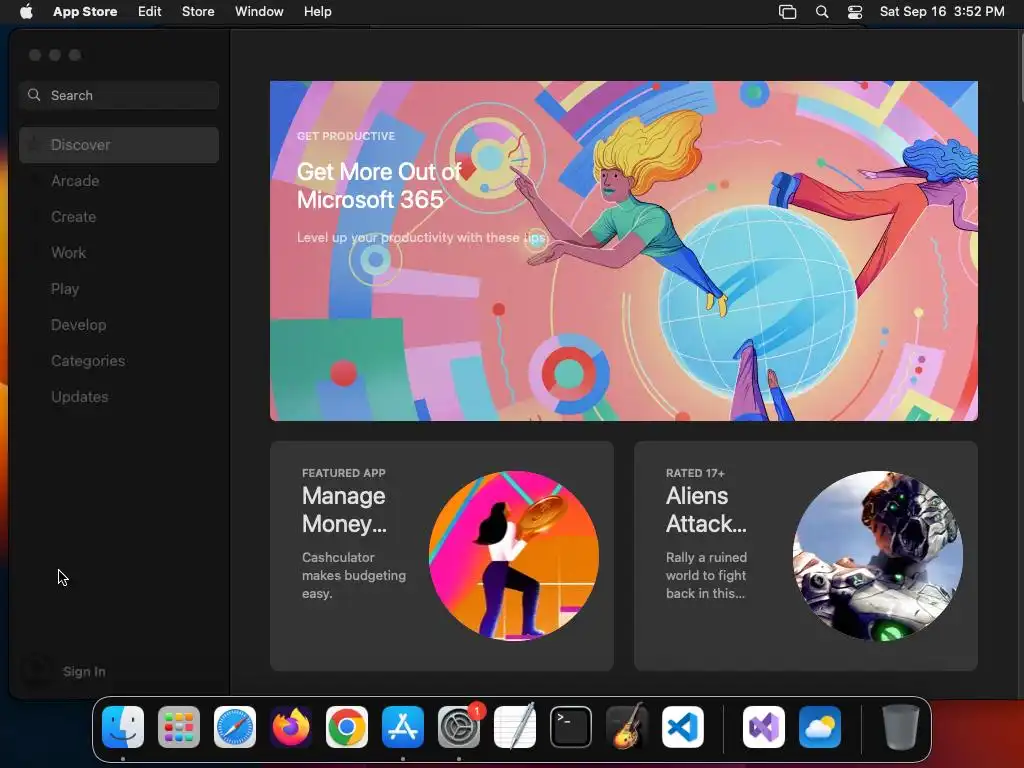Go to the Arcade section
The width and height of the screenshot is (1024, 768).
pyautogui.click(x=119, y=181)
